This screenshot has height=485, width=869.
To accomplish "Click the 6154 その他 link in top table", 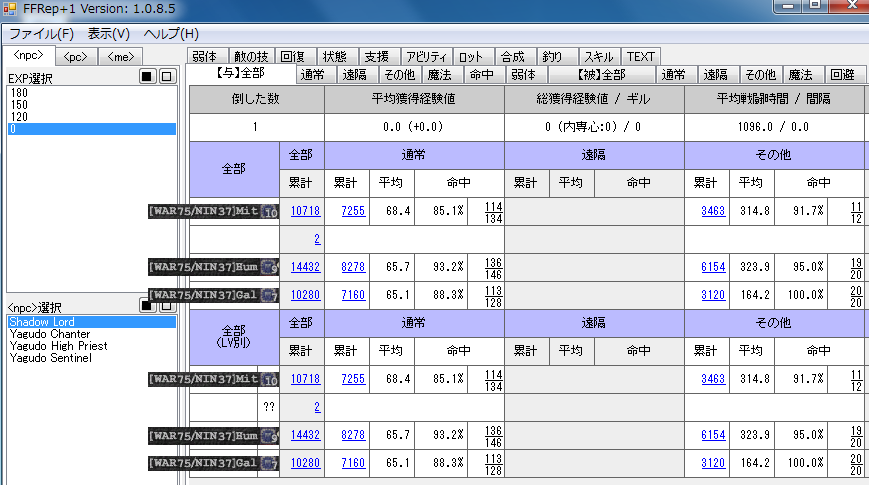I will (x=712, y=268).
